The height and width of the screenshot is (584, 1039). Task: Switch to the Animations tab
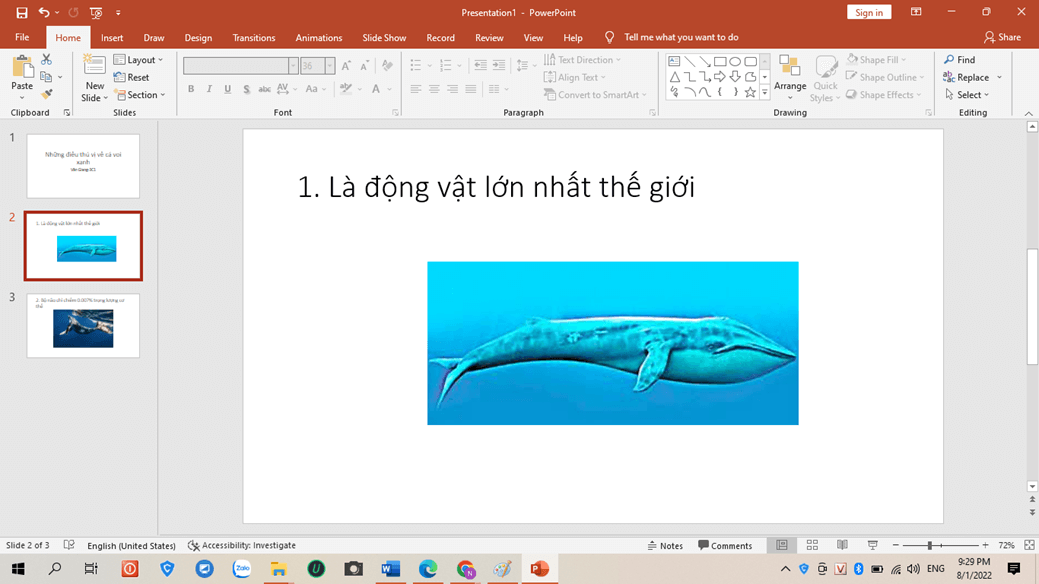tap(318, 38)
